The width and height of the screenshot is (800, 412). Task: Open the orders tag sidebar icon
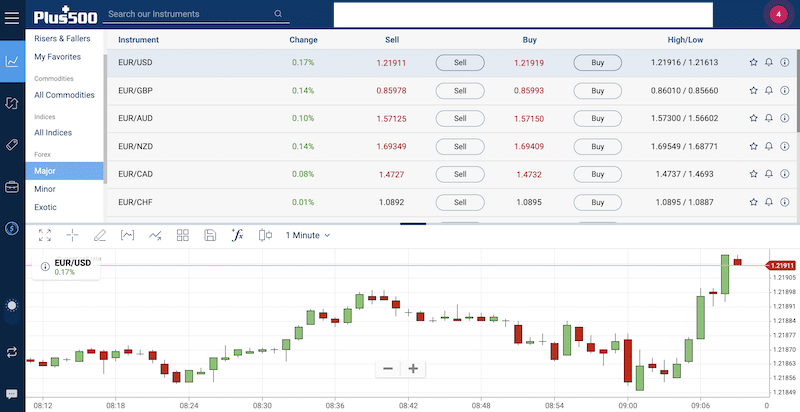pos(12,145)
